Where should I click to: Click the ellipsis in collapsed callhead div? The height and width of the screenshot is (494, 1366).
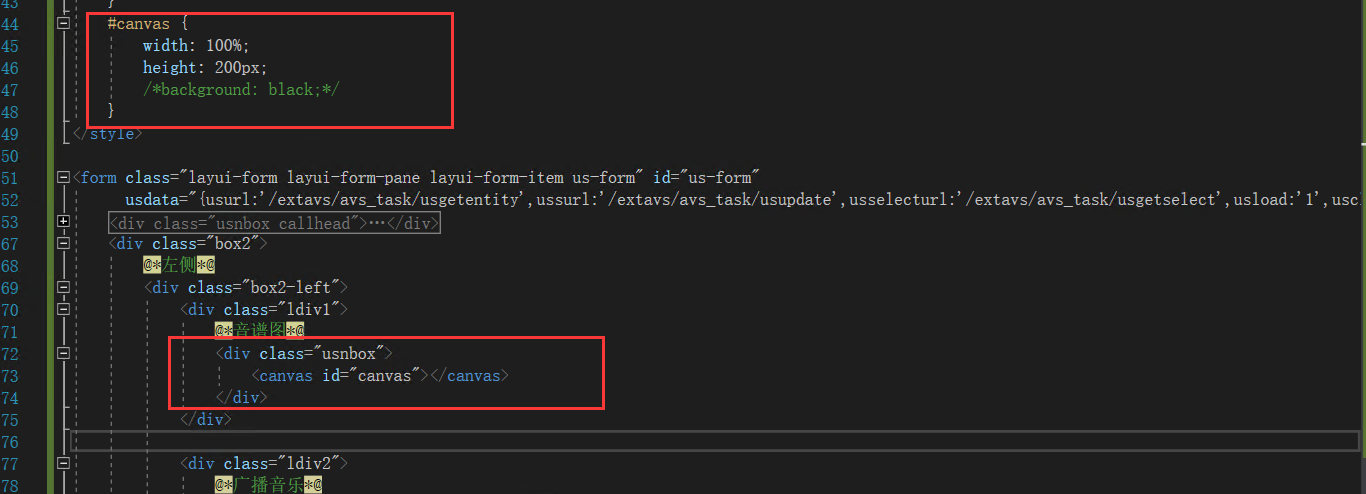(x=377, y=223)
